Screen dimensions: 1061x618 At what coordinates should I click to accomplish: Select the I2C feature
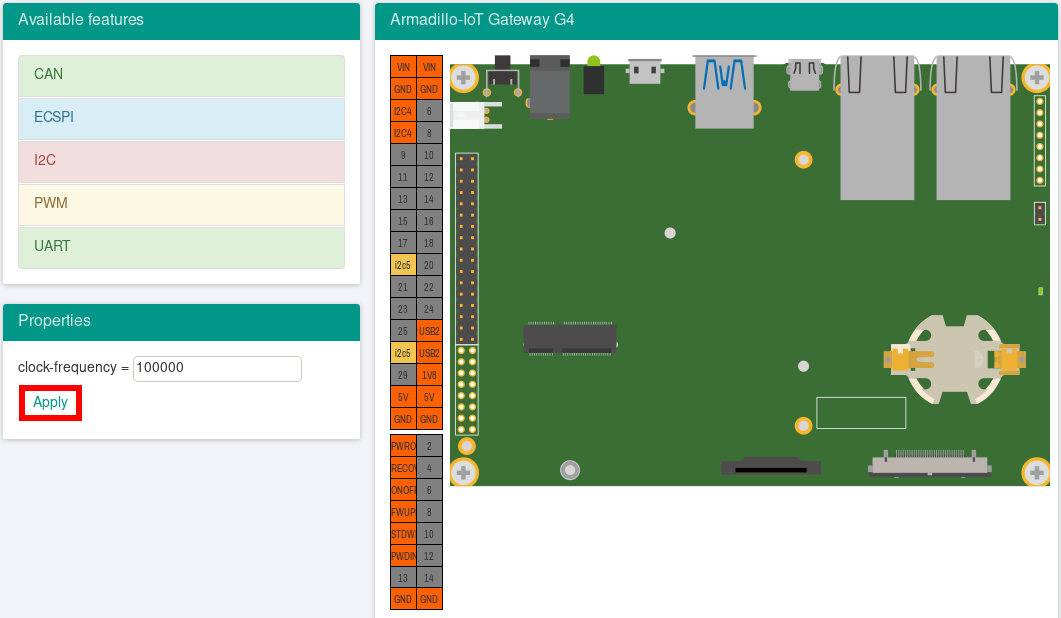click(181, 161)
